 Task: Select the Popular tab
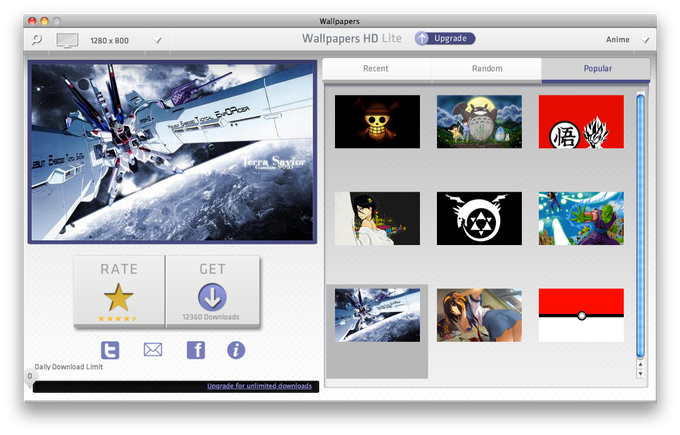tap(597, 69)
